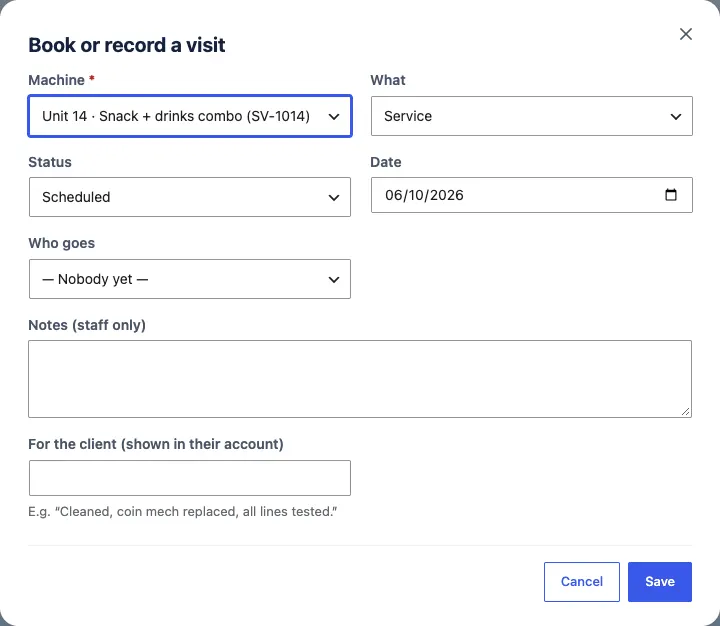Cancel the visit booking
The height and width of the screenshot is (626, 720).
click(582, 581)
